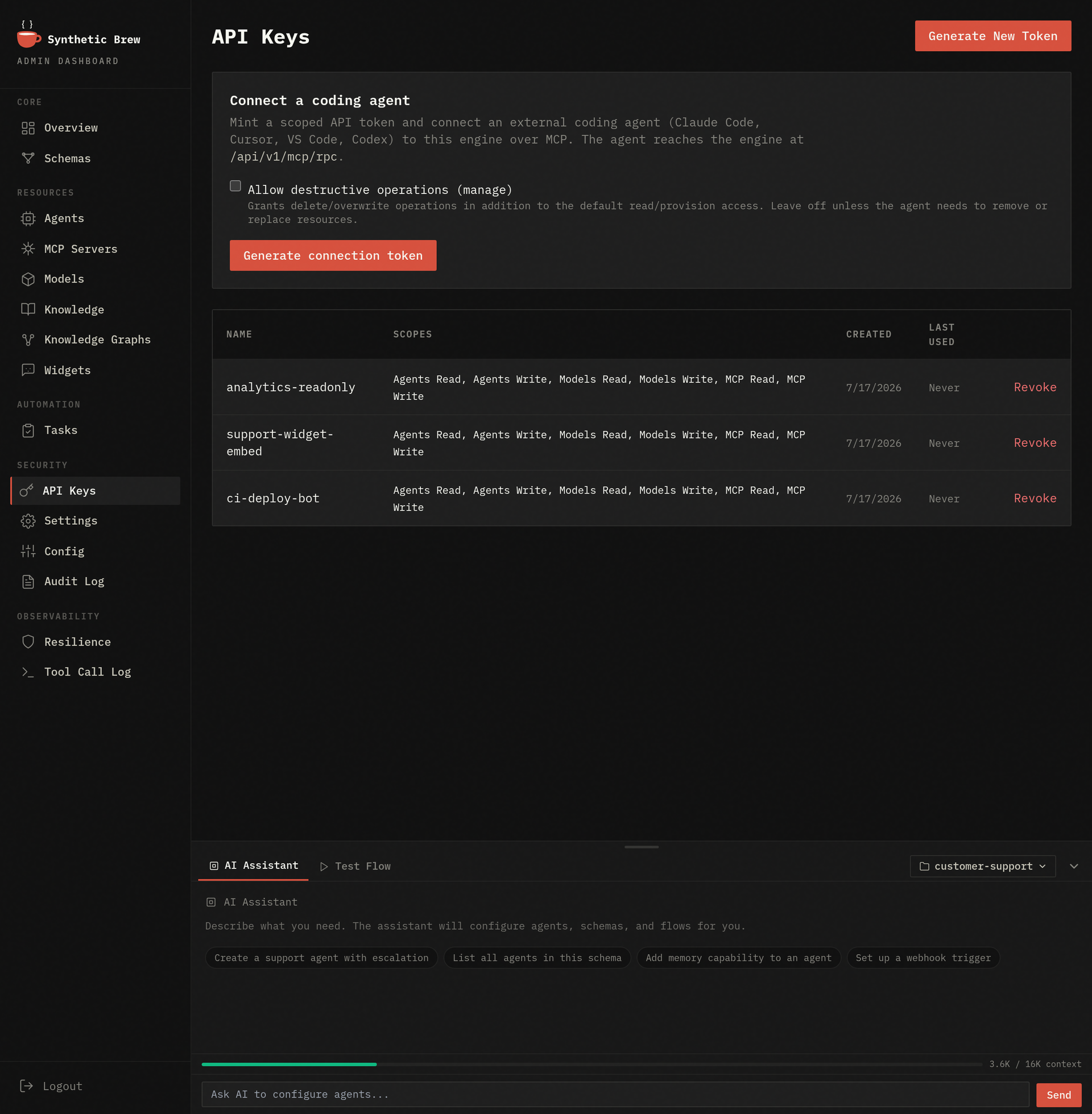1092x1114 pixels.
Task: Click the folder icon in schema selector
Action: [924, 866]
